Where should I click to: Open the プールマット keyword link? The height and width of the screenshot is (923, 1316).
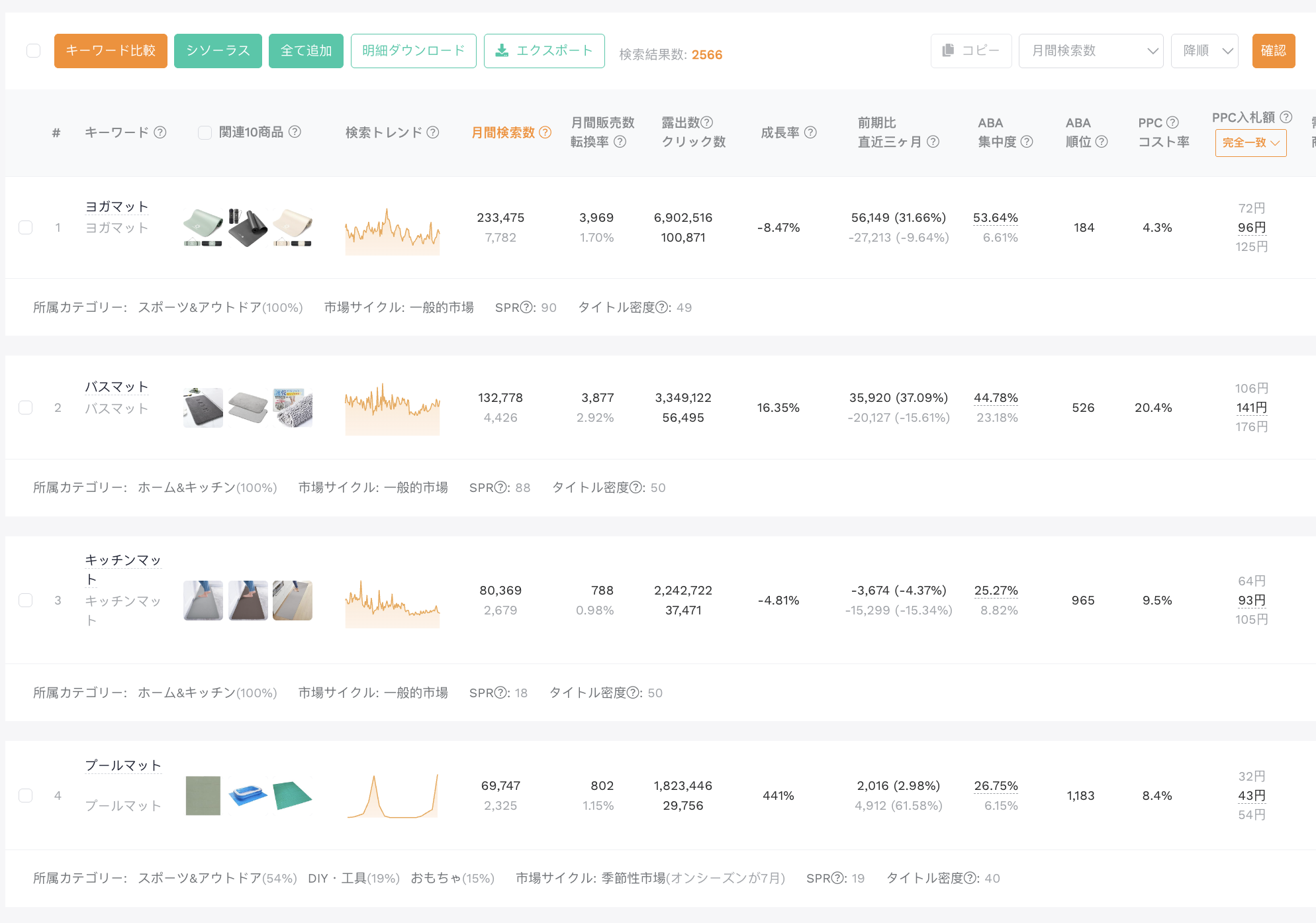(x=123, y=765)
